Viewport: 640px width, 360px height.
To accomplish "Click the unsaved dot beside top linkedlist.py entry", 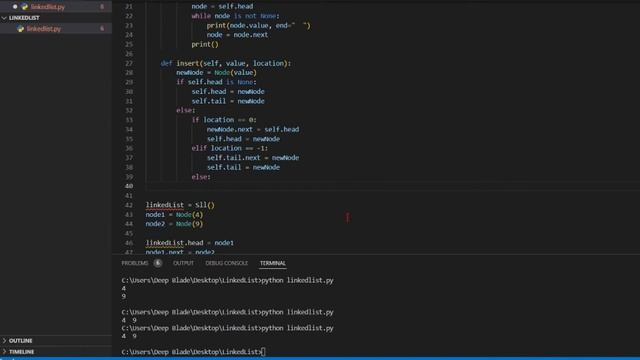I will 15,7.
